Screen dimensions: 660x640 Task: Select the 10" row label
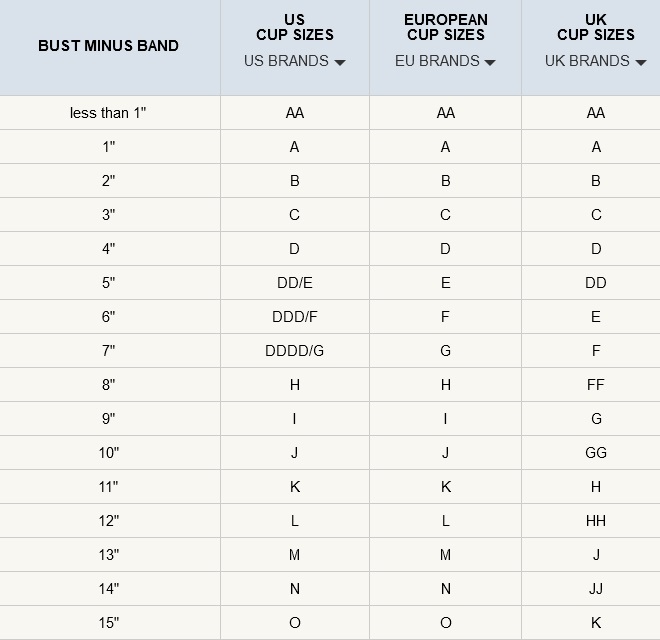(x=108, y=453)
